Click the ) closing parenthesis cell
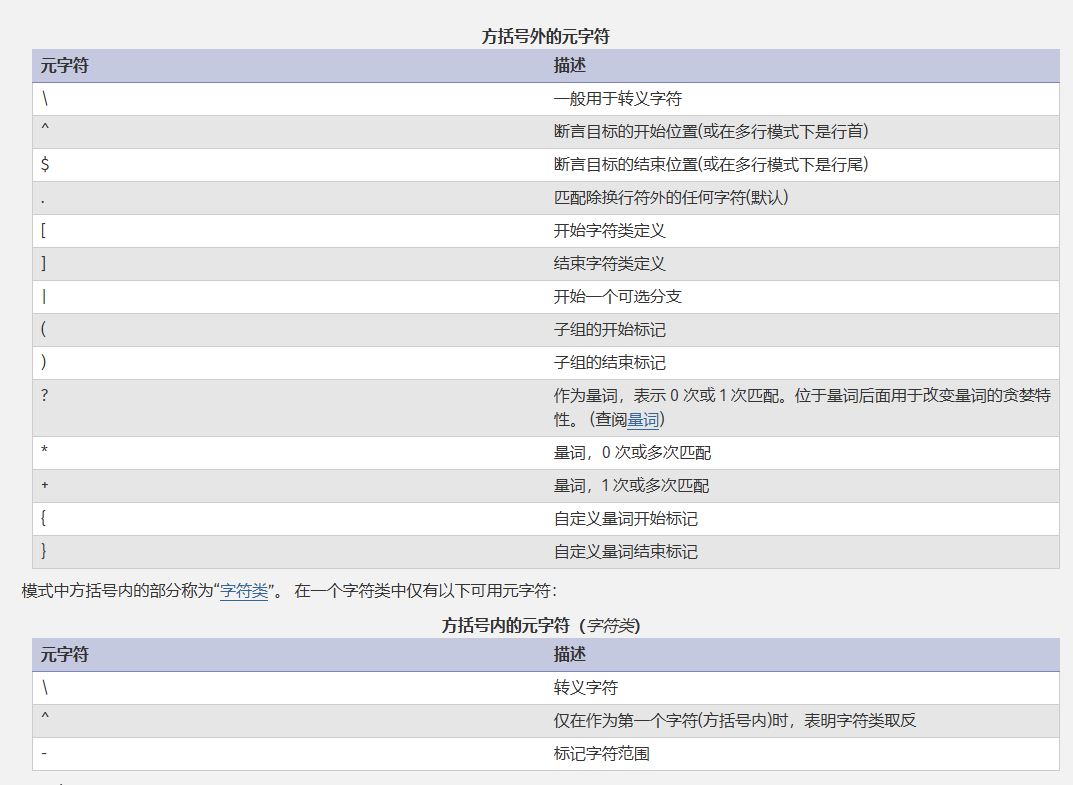Viewport: 1073px width, 785px height. click(x=44, y=363)
